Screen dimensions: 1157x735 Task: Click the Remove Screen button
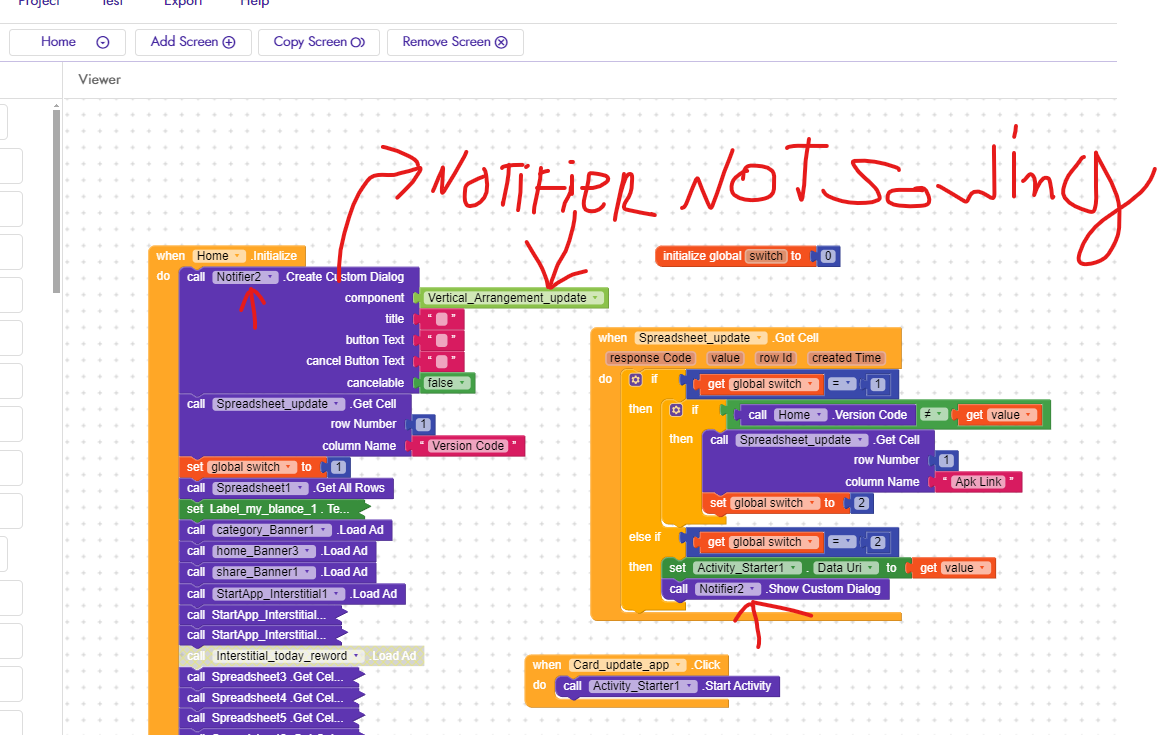[x=455, y=42]
